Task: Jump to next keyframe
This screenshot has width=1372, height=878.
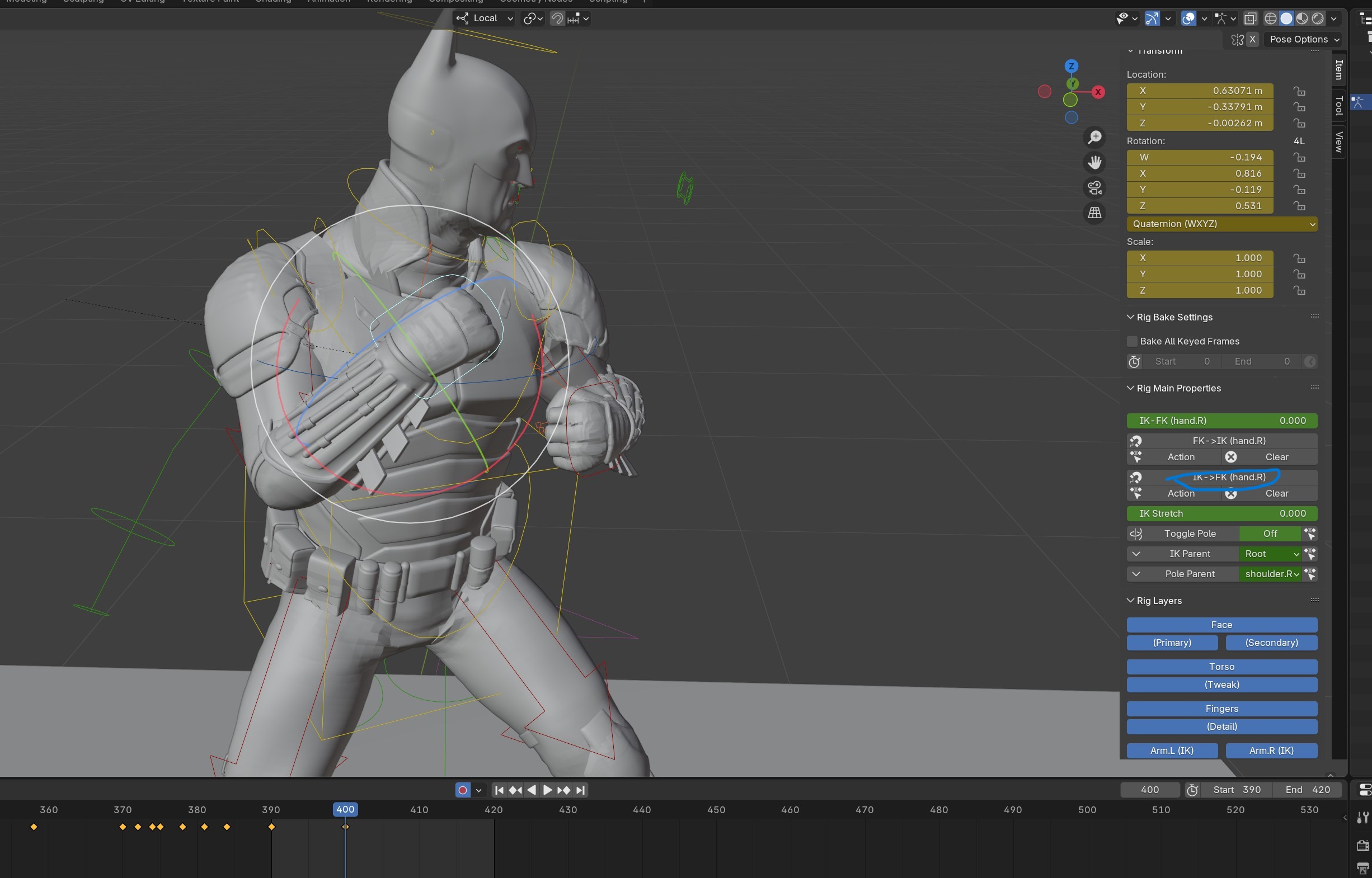Action: pos(563,790)
